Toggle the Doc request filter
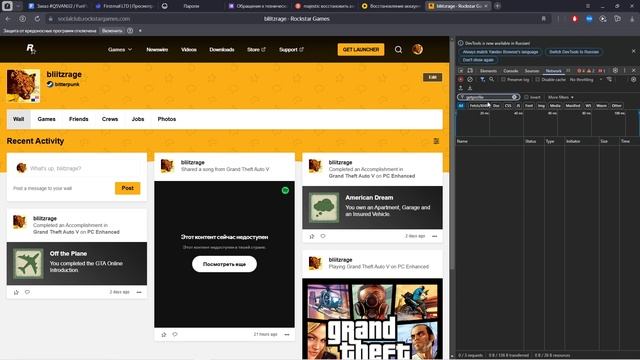The width and height of the screenshot is (640, 360). pyautogui.click(x=496, y=106)
